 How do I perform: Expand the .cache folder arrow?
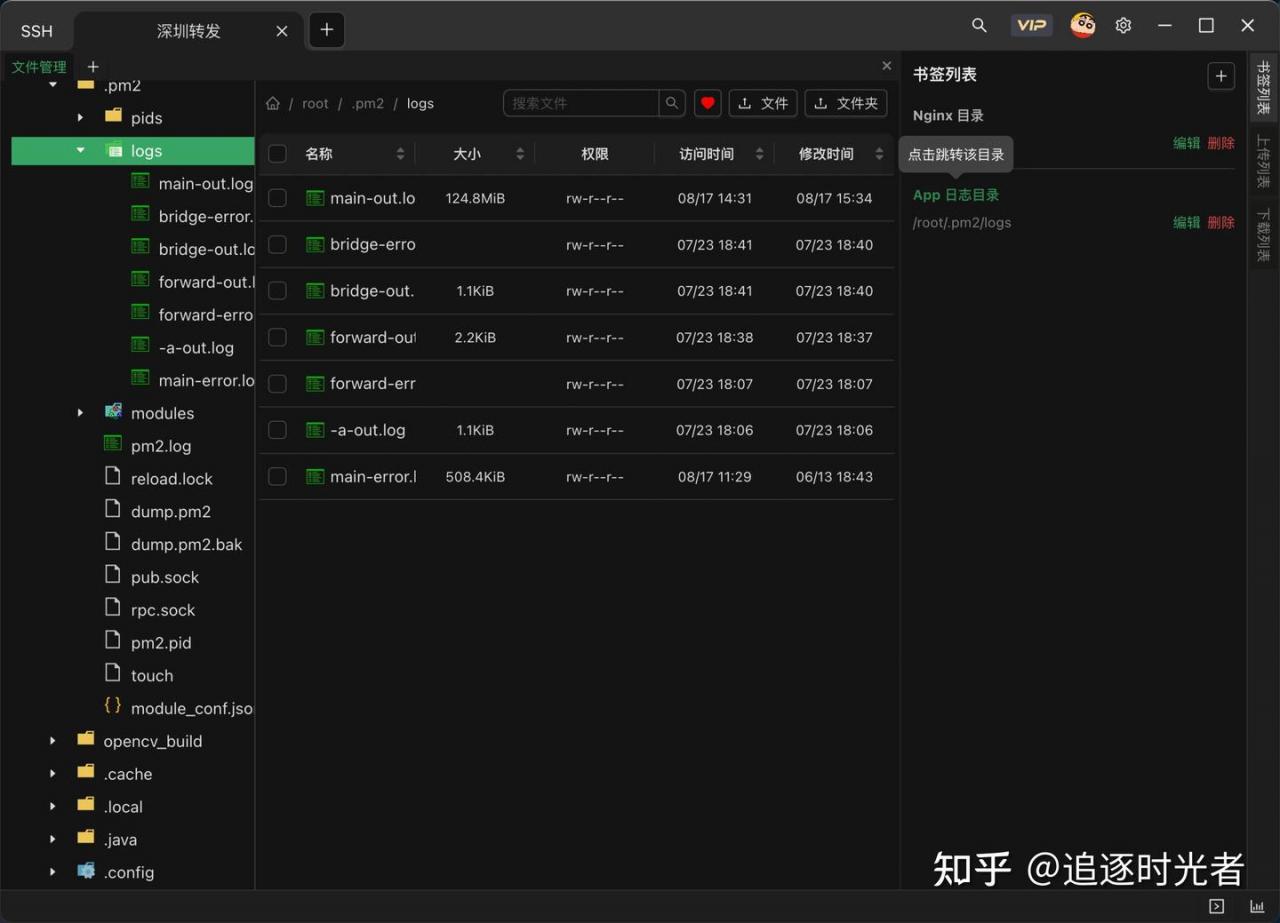tap(53, 774)
